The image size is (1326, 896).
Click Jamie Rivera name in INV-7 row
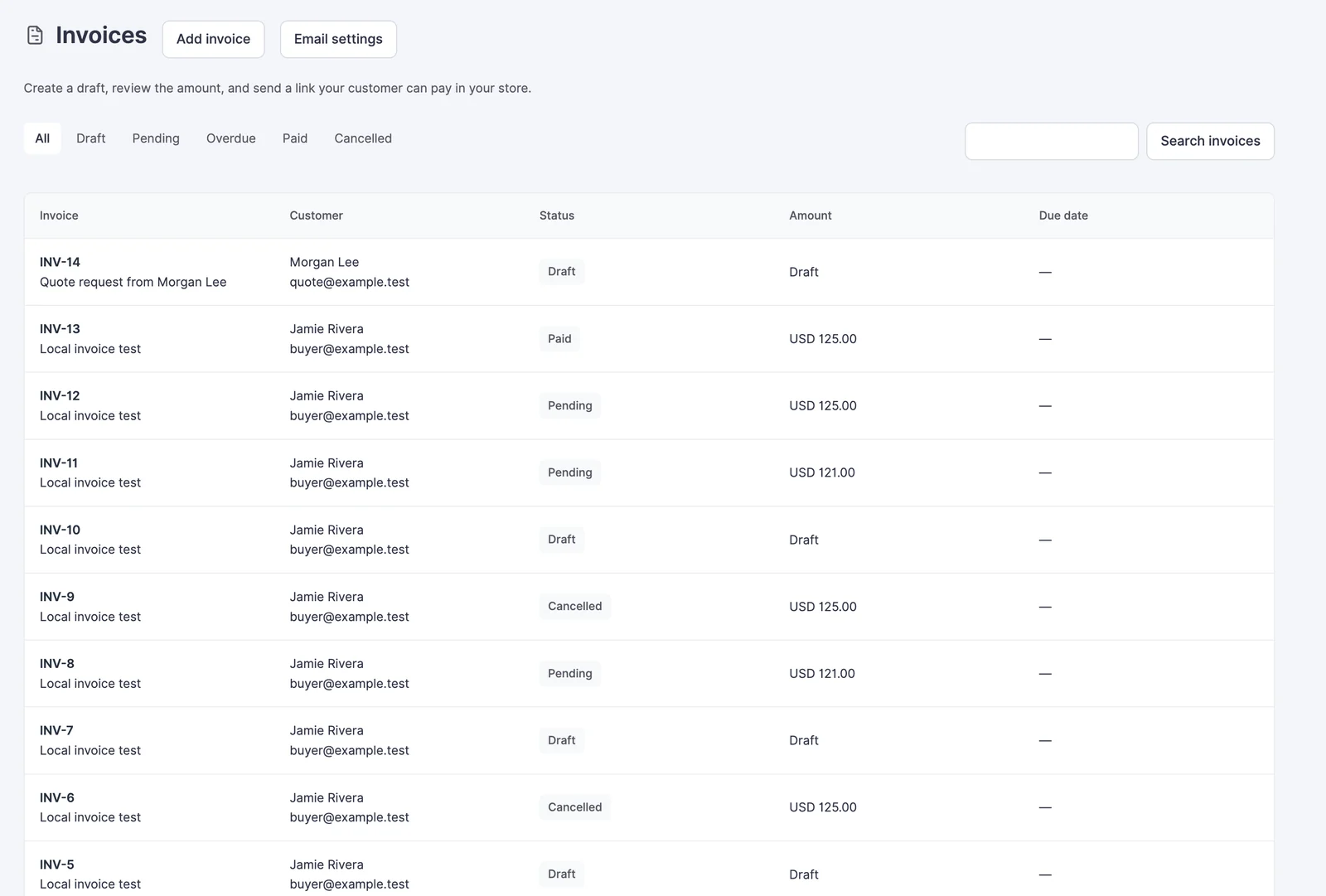(327, 730)
